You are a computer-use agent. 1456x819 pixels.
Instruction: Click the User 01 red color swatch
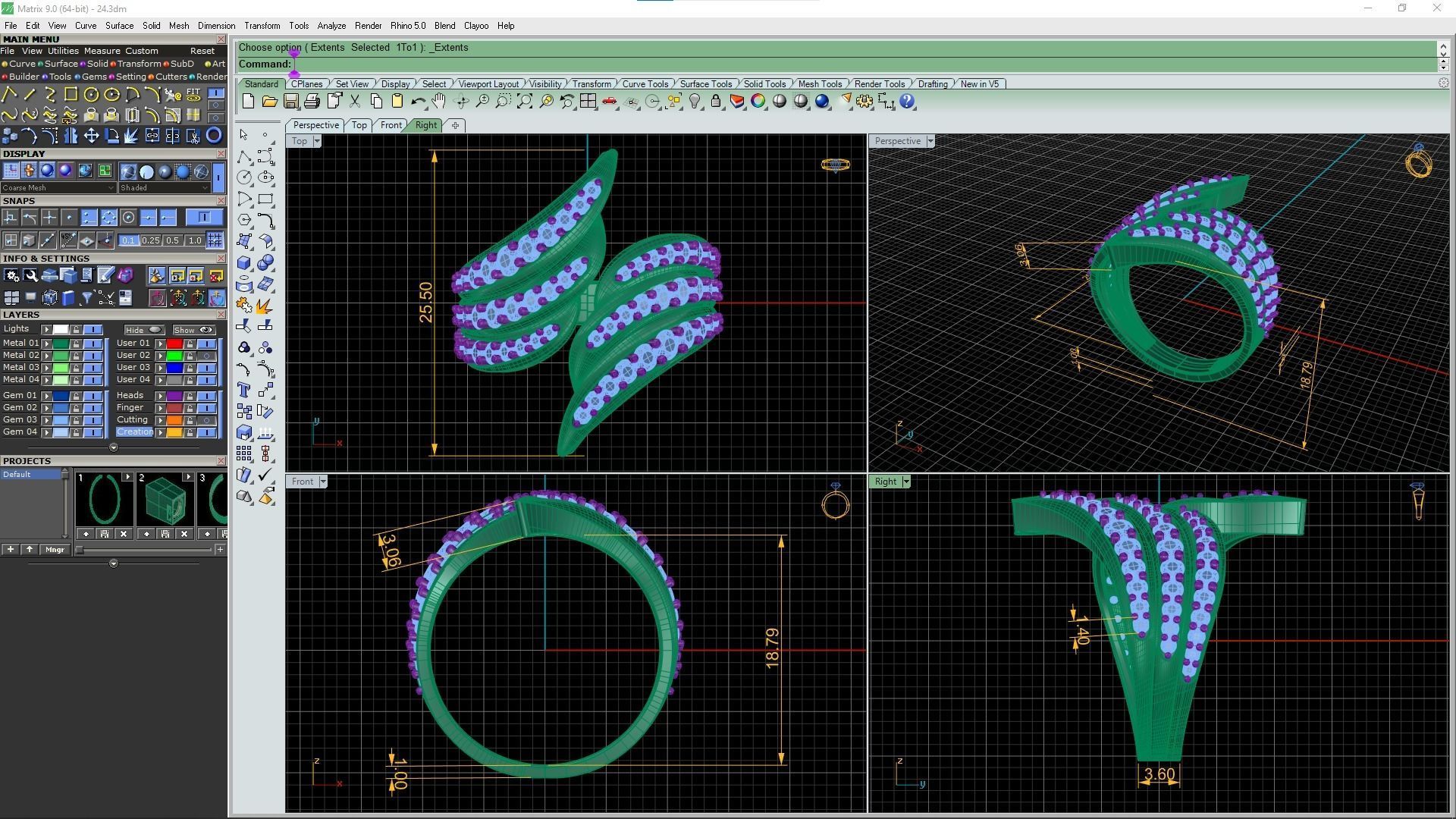174,344
